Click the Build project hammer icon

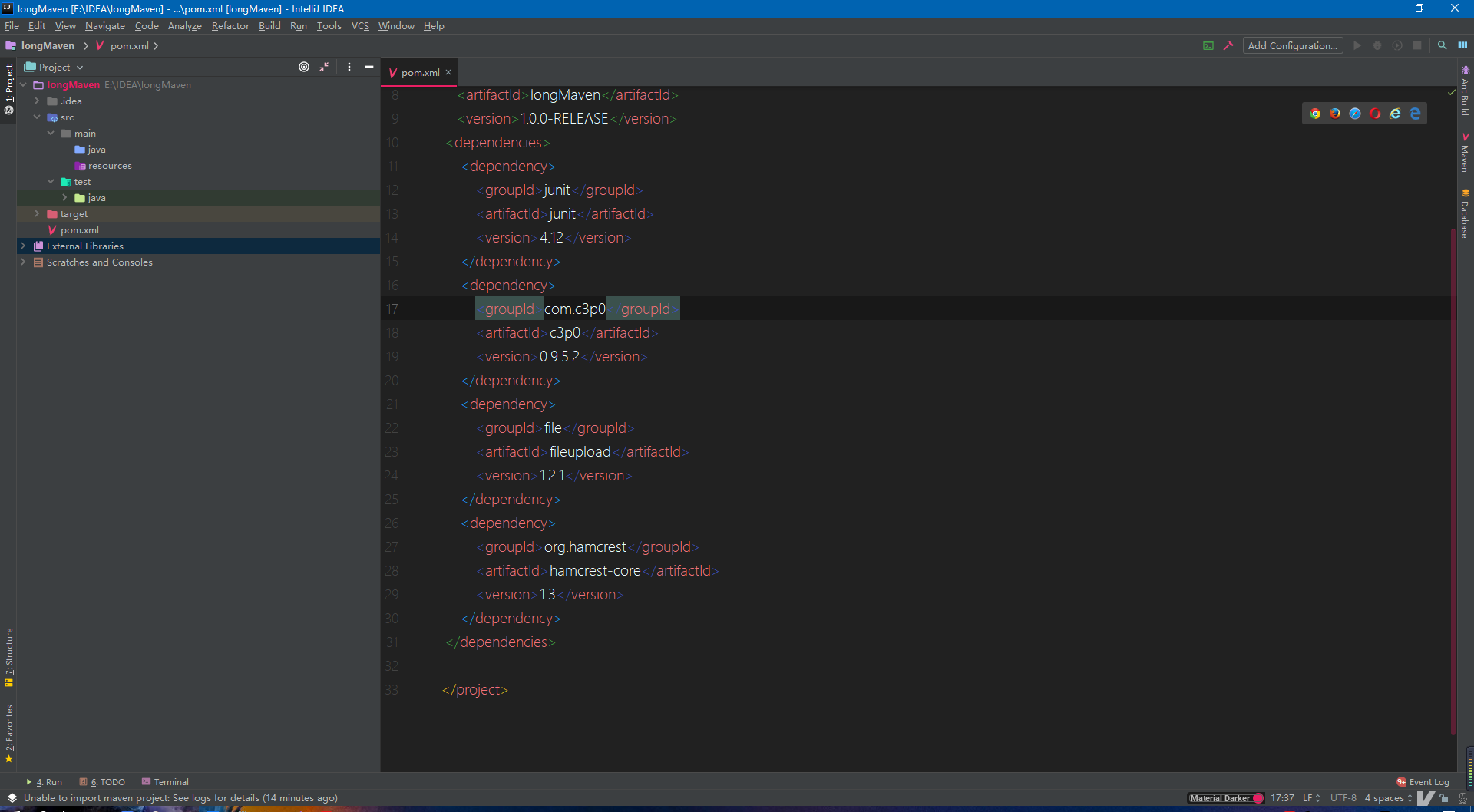tap(1228, 46)
